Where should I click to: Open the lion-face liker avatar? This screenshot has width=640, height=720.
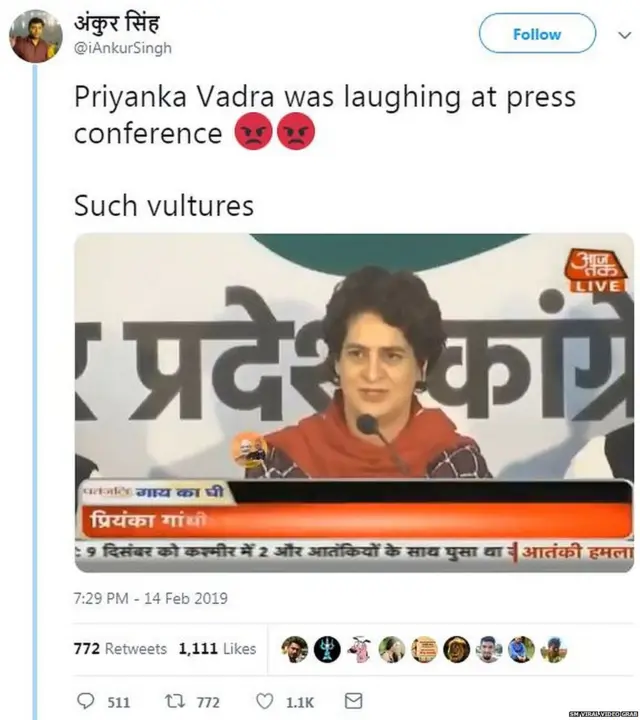[456, 649]
